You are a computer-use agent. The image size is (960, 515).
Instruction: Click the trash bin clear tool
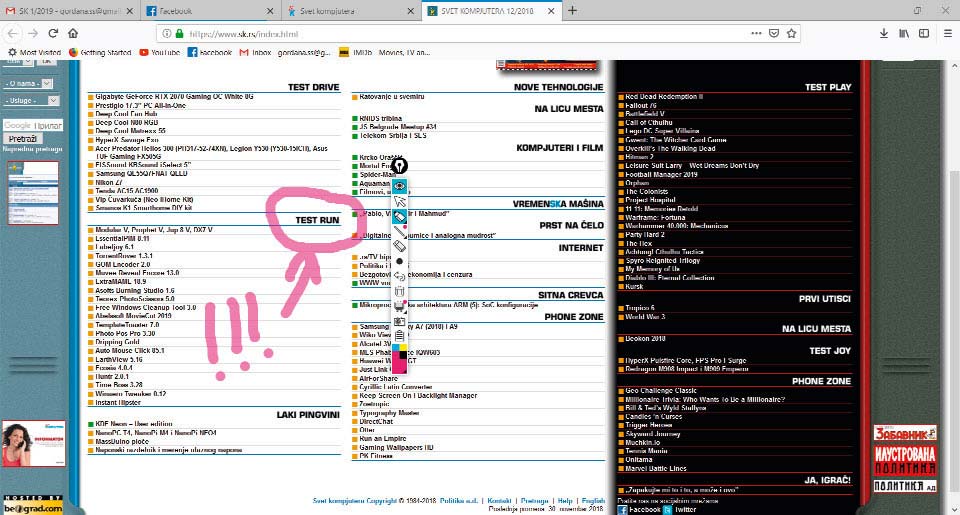click(399, 291)
